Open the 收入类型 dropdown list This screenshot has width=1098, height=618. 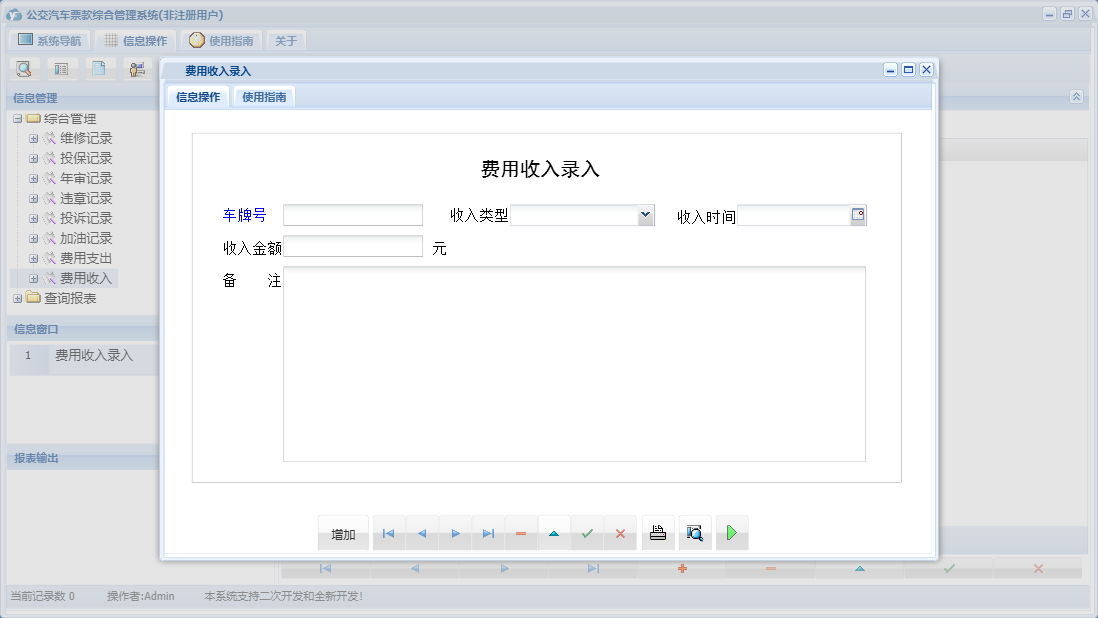pyautogui.click(x=644, y=214)
